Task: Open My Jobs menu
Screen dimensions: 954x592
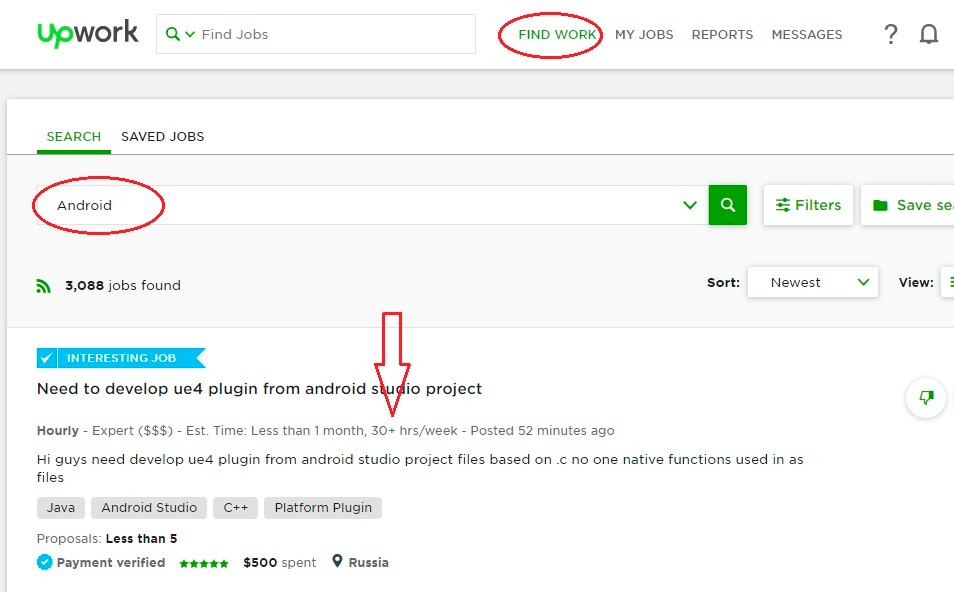Action: pos(644,35)
